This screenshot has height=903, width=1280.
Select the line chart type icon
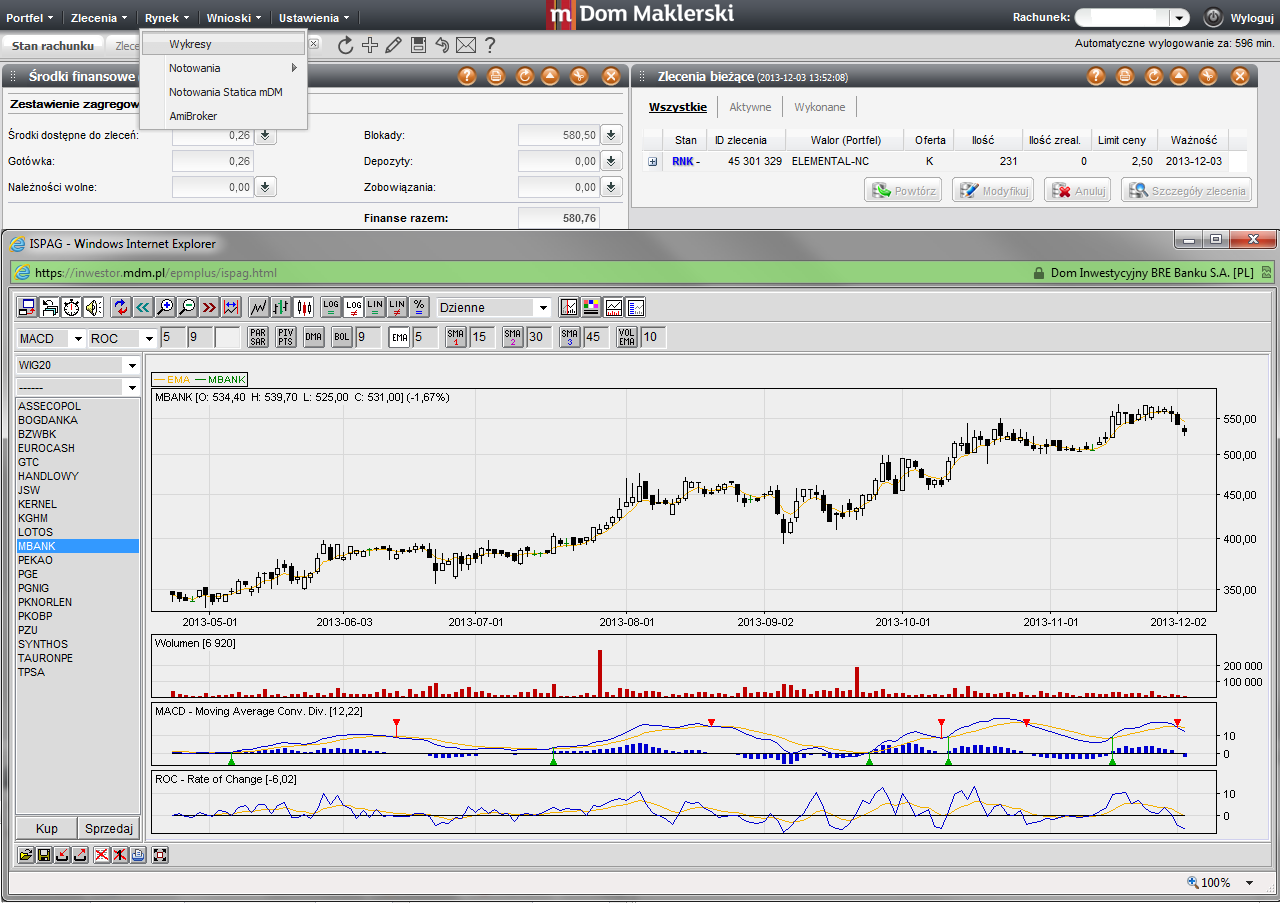tap(258, 307)
